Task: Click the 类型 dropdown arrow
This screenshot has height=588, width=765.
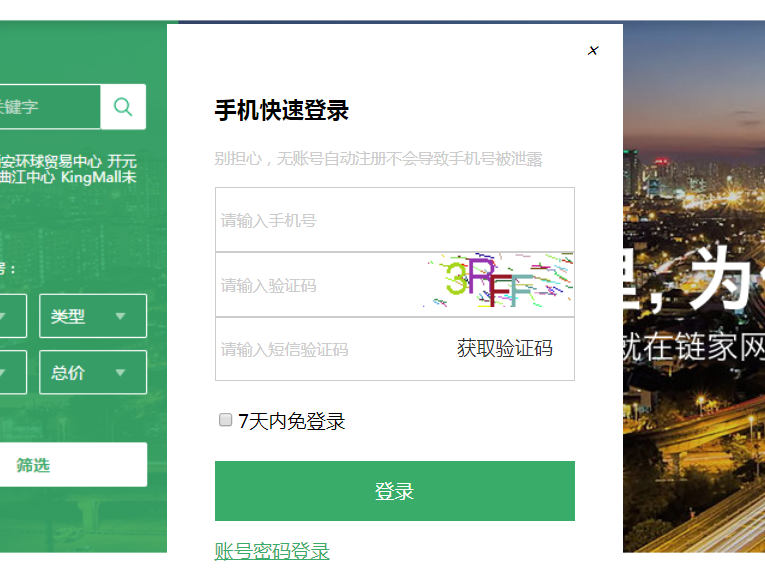Action: (121, 316)
